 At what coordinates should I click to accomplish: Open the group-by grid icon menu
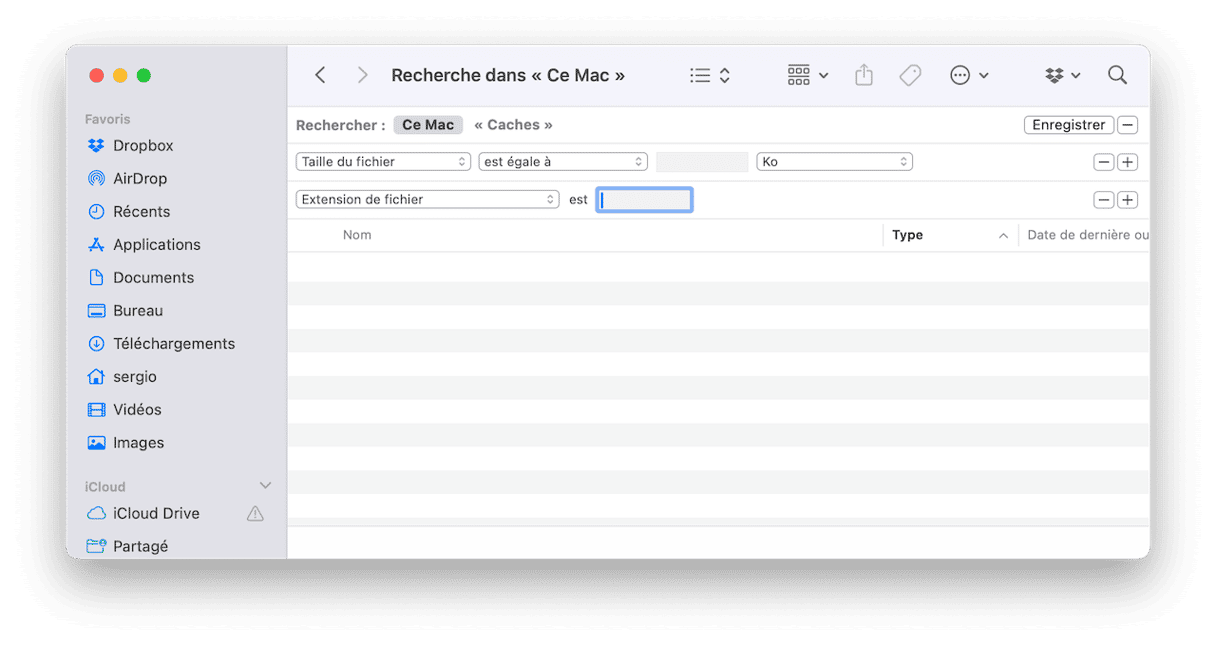point(808,76)
